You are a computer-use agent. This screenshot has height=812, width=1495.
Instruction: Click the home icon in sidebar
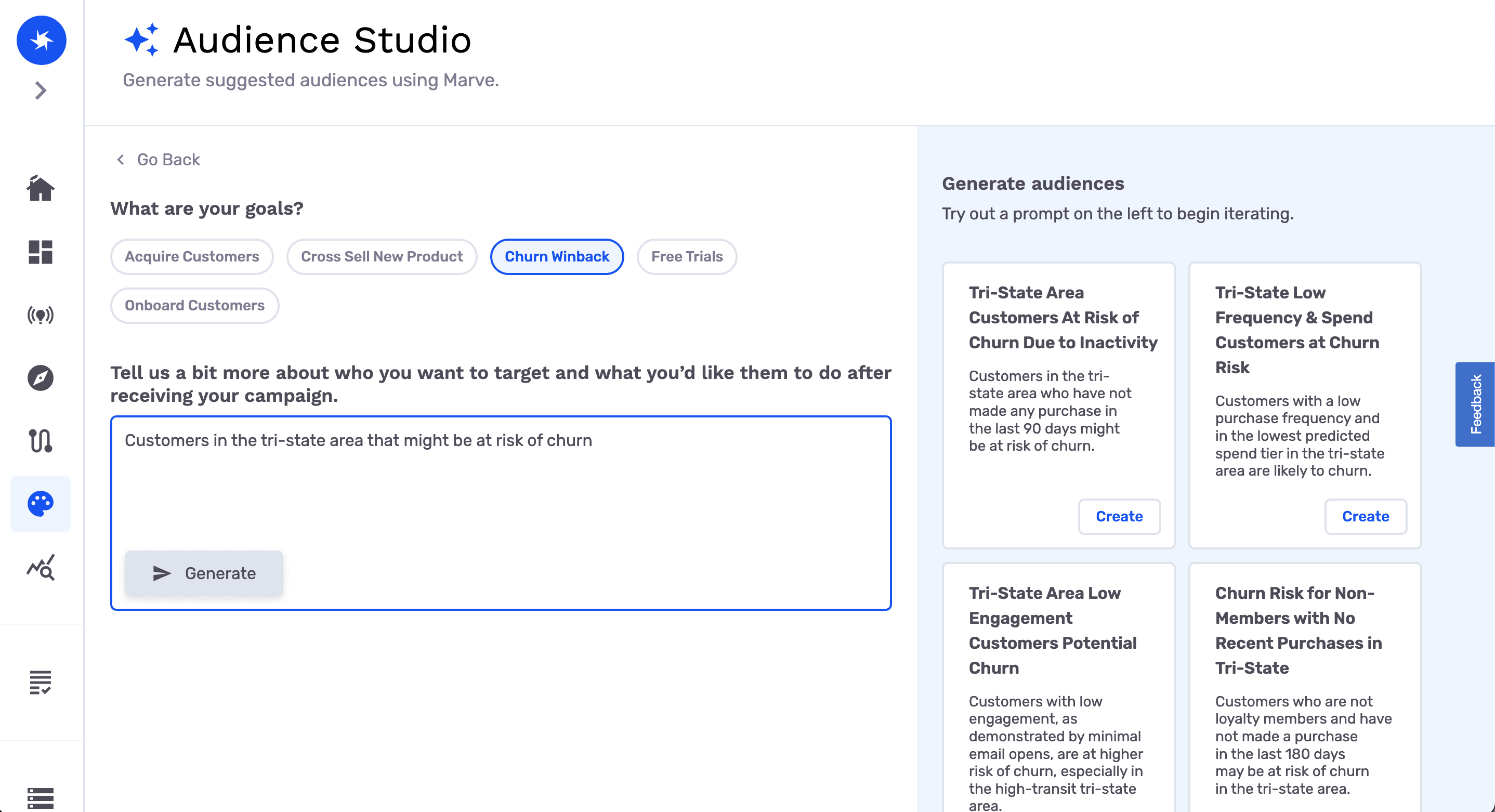coord(41,189)
